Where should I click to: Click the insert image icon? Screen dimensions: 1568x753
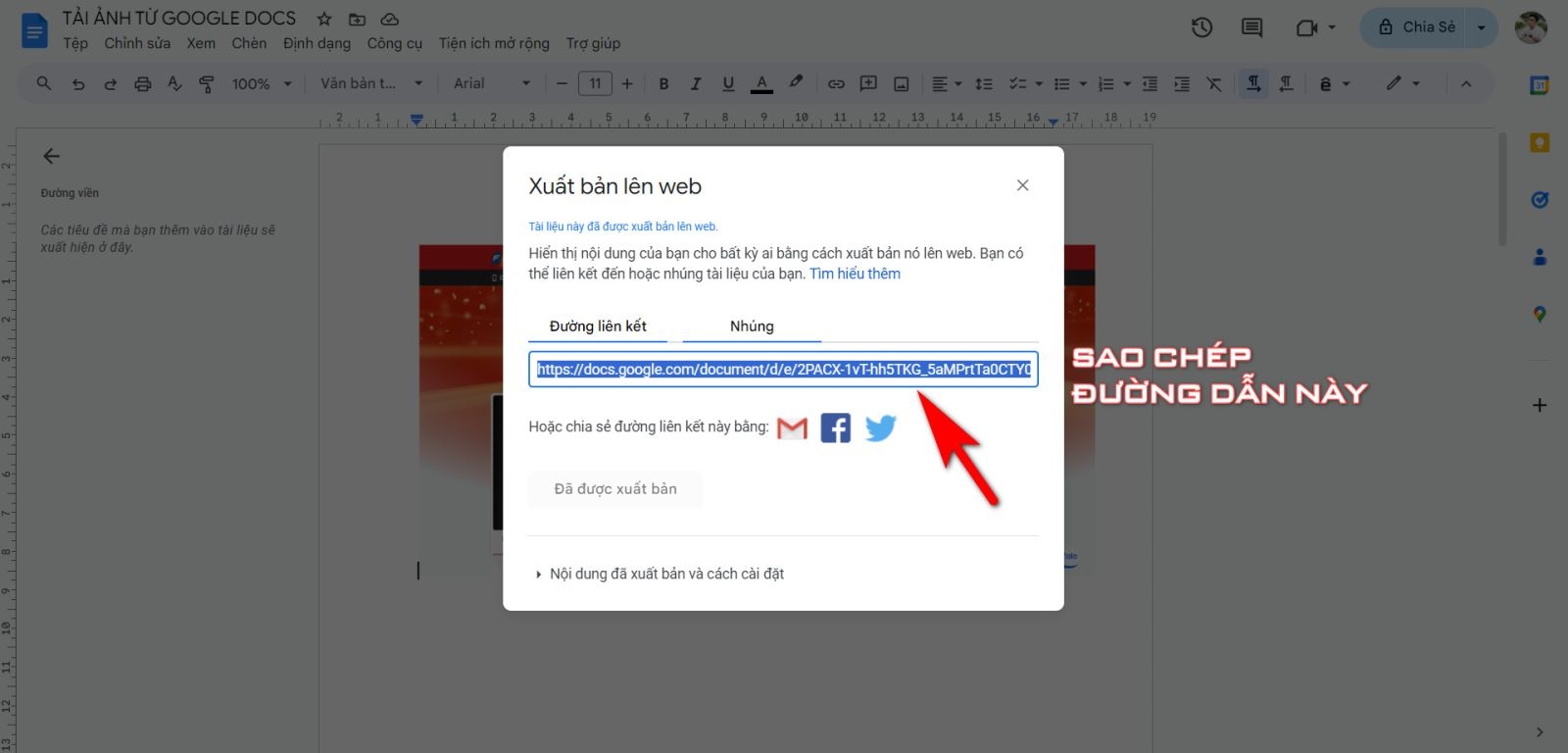pos(901,83)
